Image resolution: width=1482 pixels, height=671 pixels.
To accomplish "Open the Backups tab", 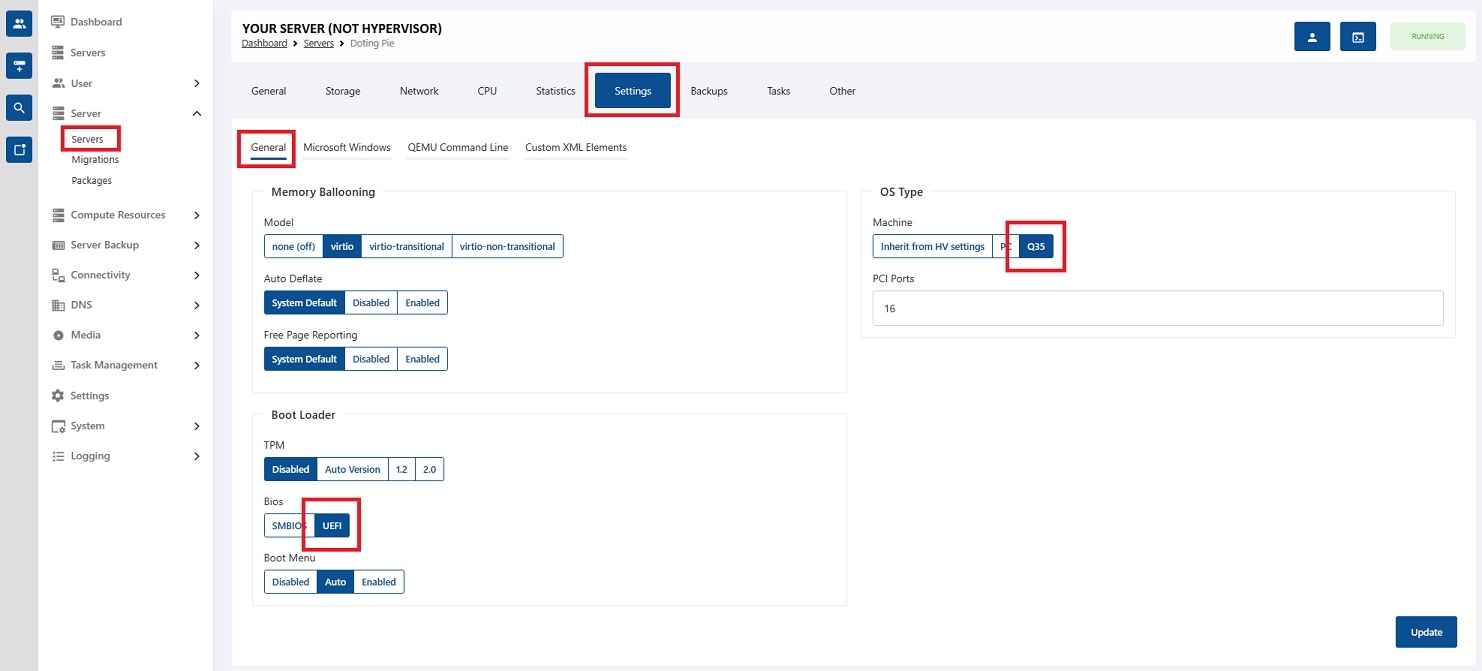I will (x=709, y=91).
